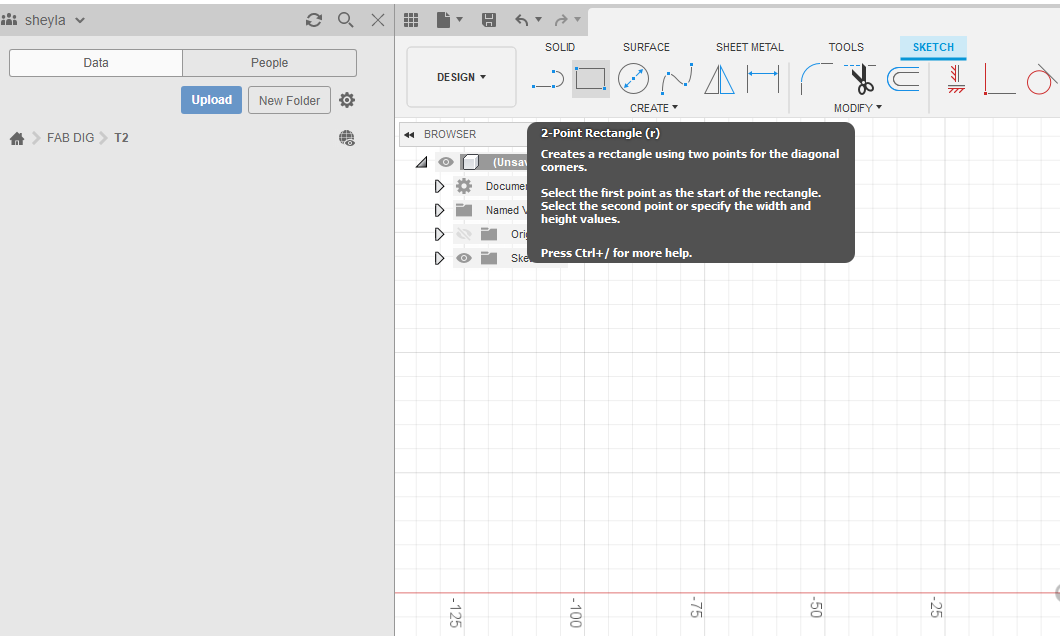Image resolution: width=1060 pixels, height=636 pixels.
Task: Switch to the People tab
Action: pyautogui.click(x=270, y=63)
